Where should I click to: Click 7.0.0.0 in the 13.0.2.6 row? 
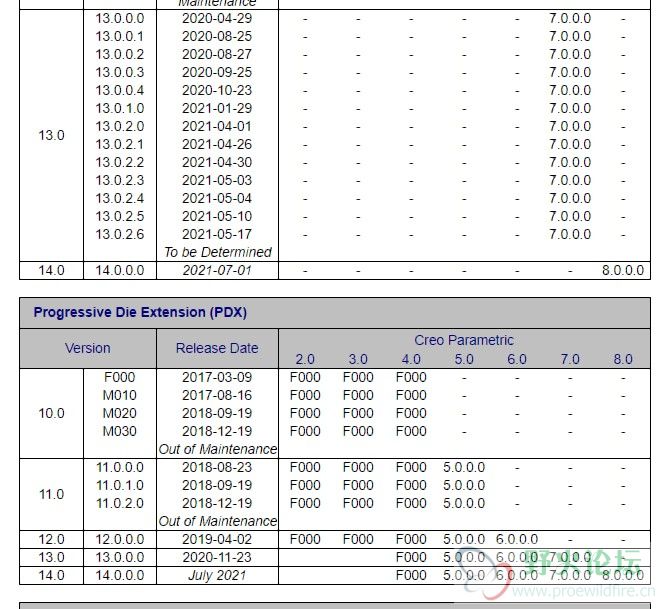tap(570, 235)
